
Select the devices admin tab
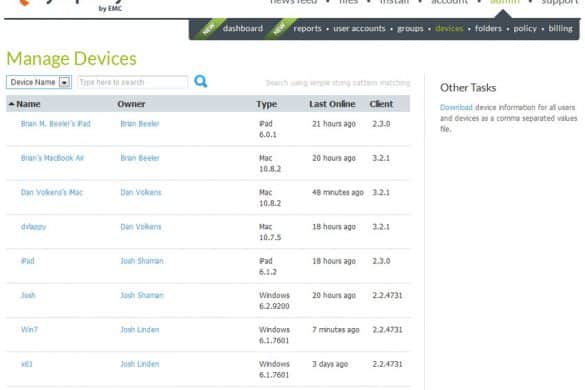449,28
